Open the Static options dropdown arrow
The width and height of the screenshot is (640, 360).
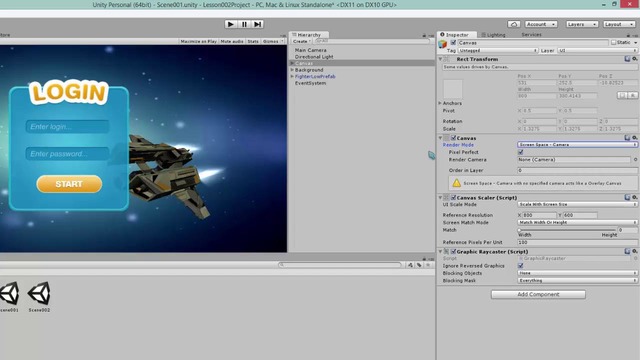(635, 42)
